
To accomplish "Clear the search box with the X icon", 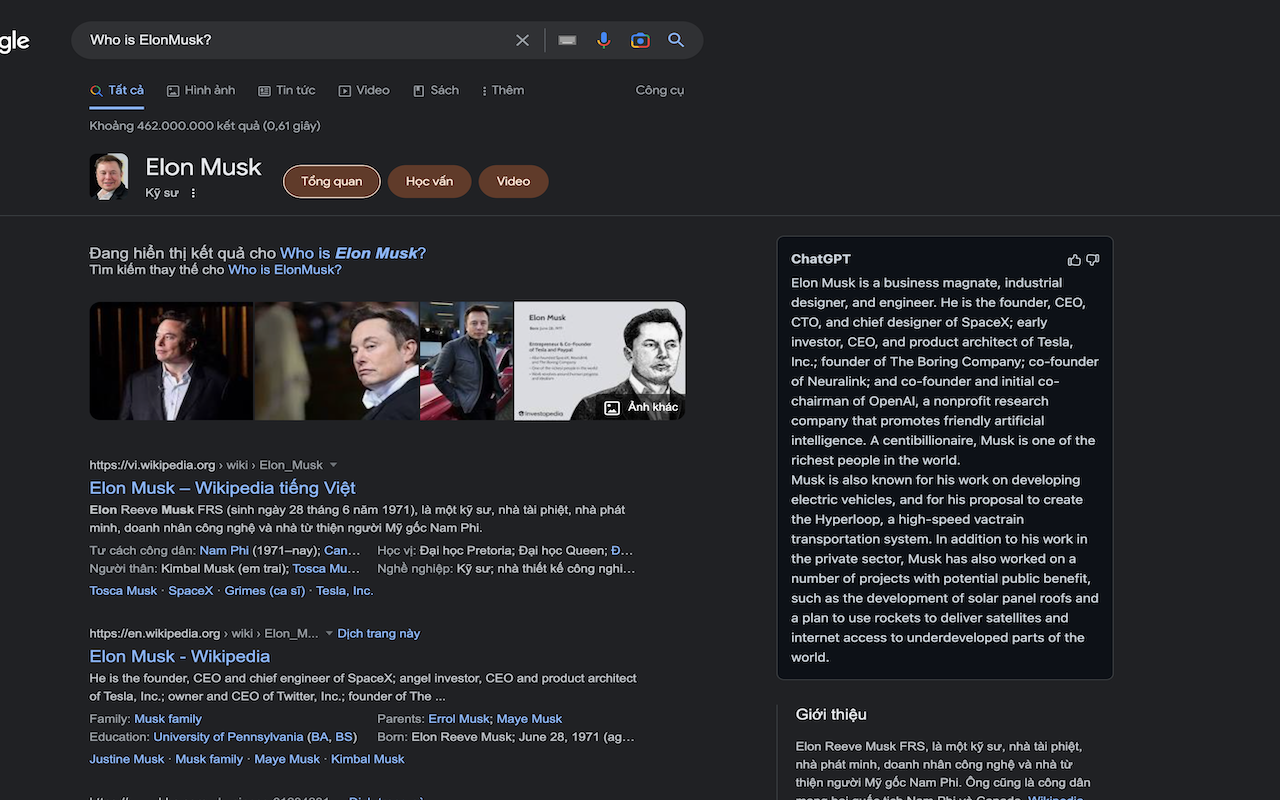I will 522,40.
